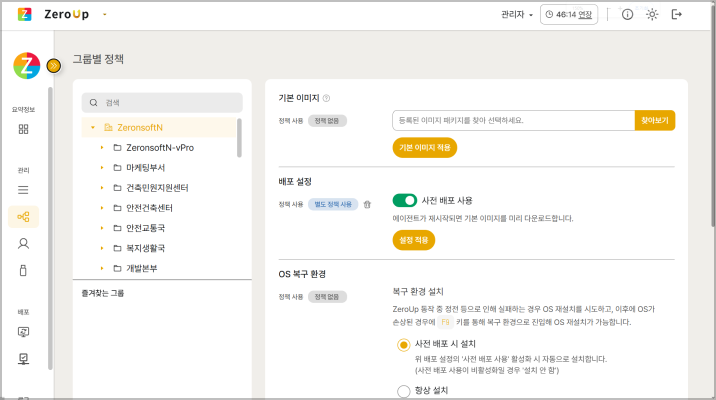Click the info icon in top bar
716x400 pixels.
(x=628, y=14)
